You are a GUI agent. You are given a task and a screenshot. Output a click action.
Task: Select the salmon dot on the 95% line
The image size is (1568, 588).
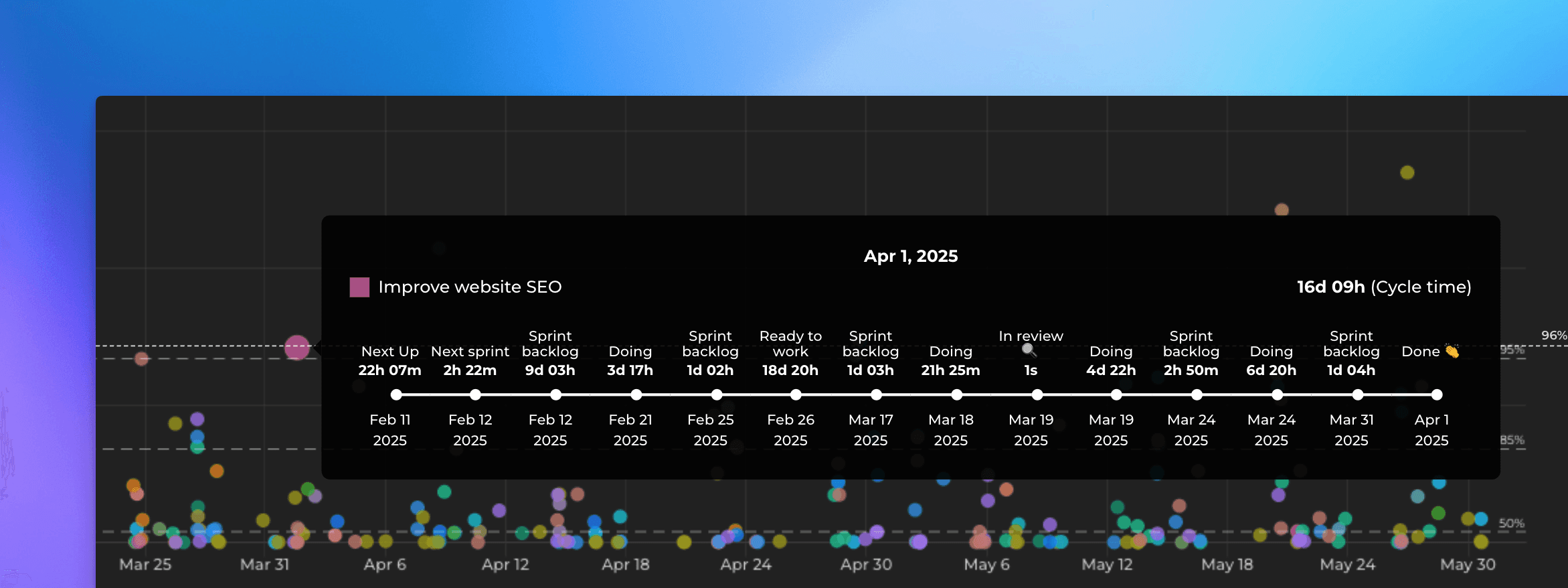click(141, 358)
